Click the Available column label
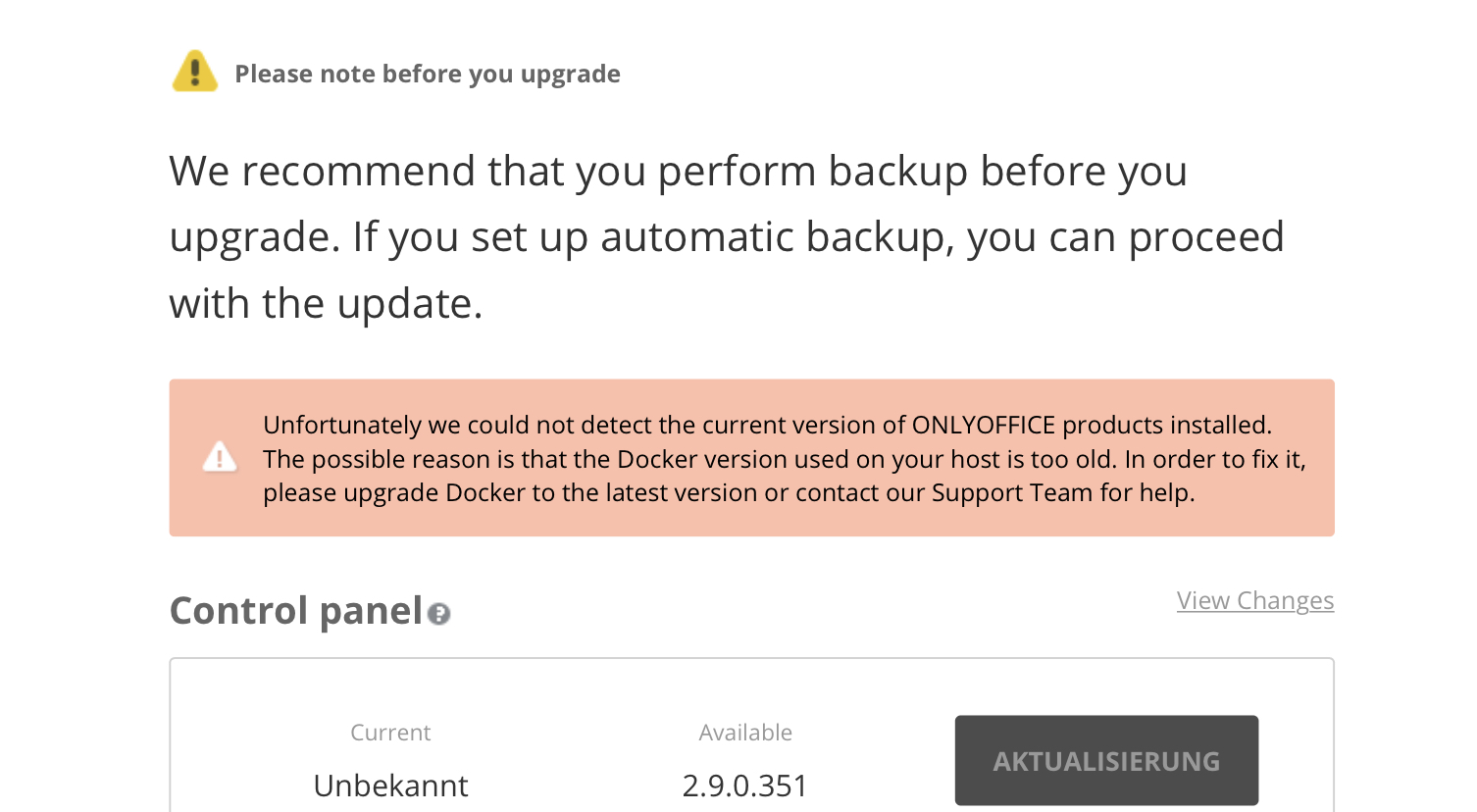The image size is (1477, 812). 745,733
